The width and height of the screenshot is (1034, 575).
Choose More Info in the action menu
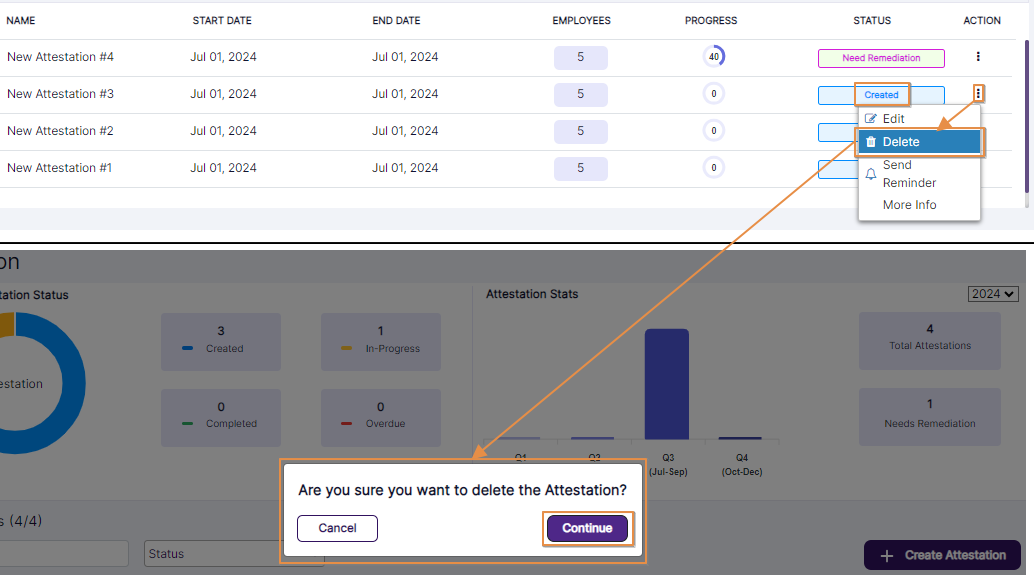(x=909, y=205)
